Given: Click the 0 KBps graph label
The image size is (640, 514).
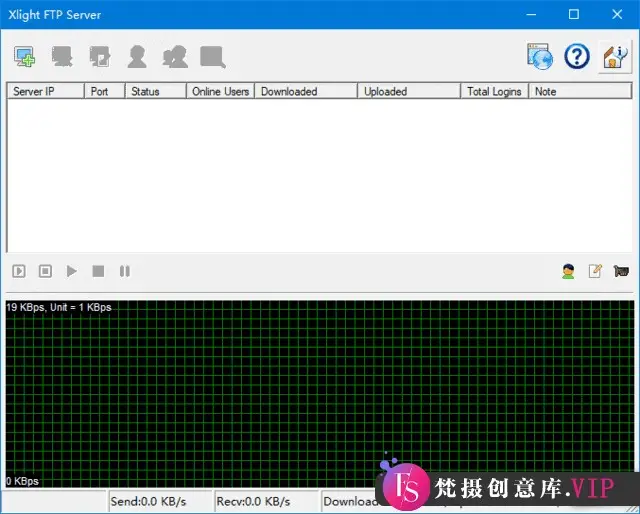Looking at the screenshot, I should (22, 481).
